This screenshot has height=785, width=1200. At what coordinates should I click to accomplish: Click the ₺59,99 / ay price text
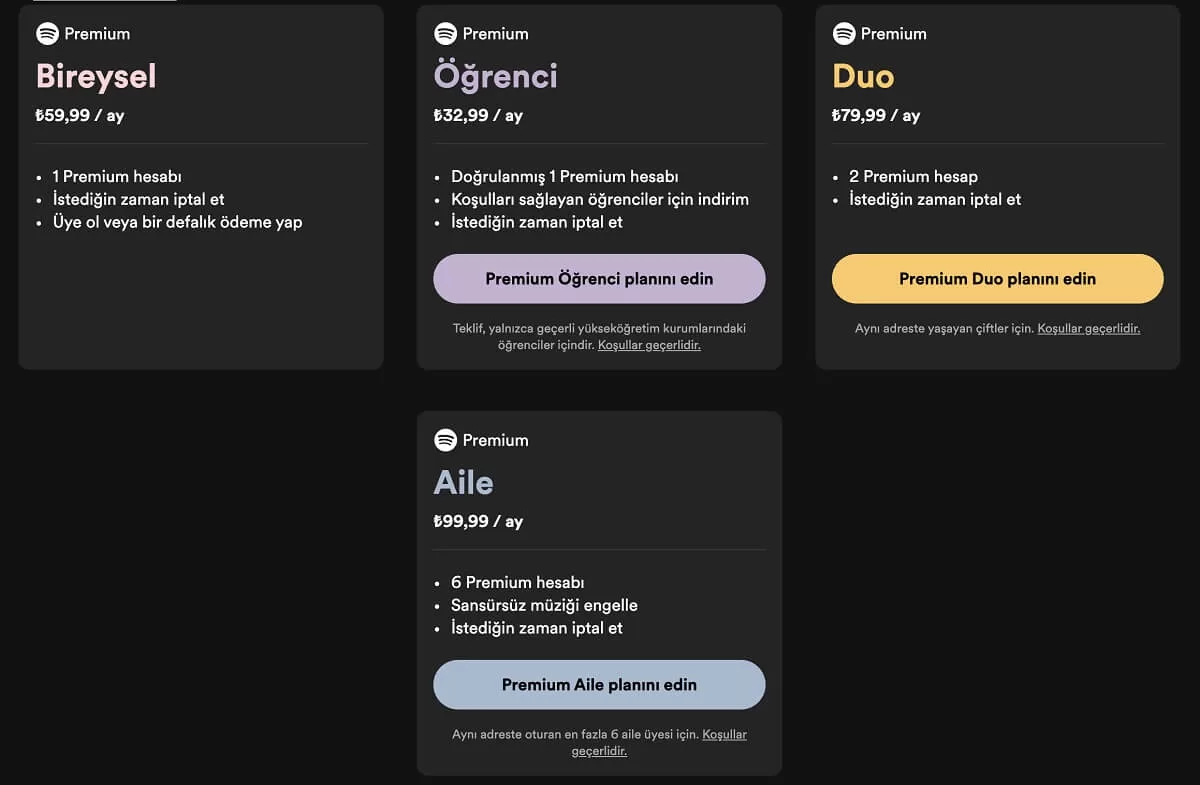[80, 115]
